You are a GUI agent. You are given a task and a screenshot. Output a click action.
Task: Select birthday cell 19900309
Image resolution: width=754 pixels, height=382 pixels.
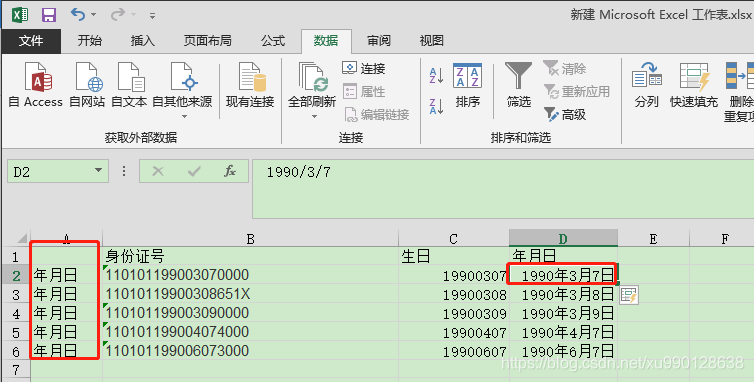[453, 313]
